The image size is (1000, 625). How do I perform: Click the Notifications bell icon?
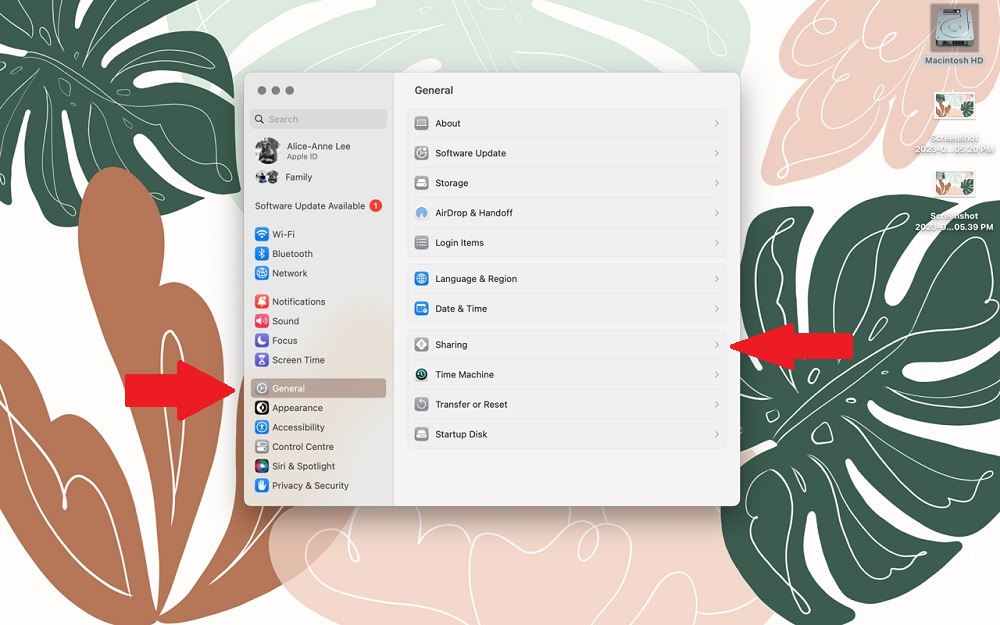[261, 301]
